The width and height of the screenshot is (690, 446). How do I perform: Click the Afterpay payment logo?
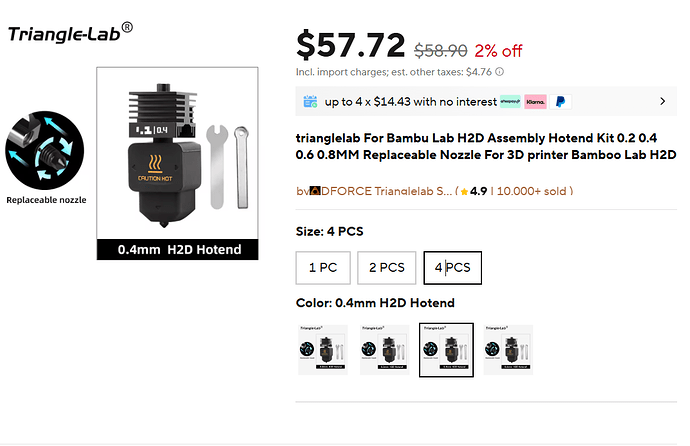coord(510,102)
